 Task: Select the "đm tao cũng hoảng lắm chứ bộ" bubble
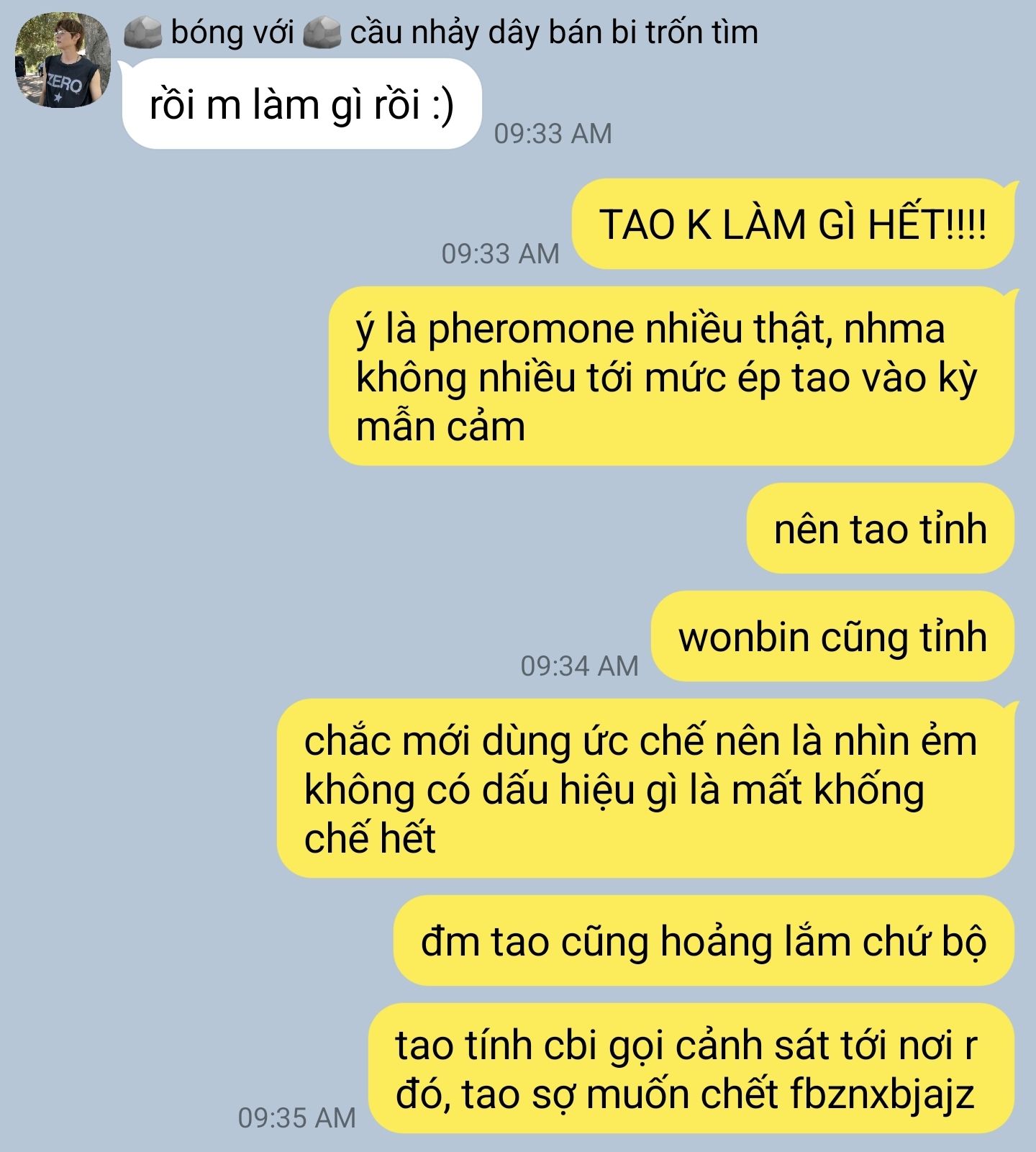coord(704,940)
